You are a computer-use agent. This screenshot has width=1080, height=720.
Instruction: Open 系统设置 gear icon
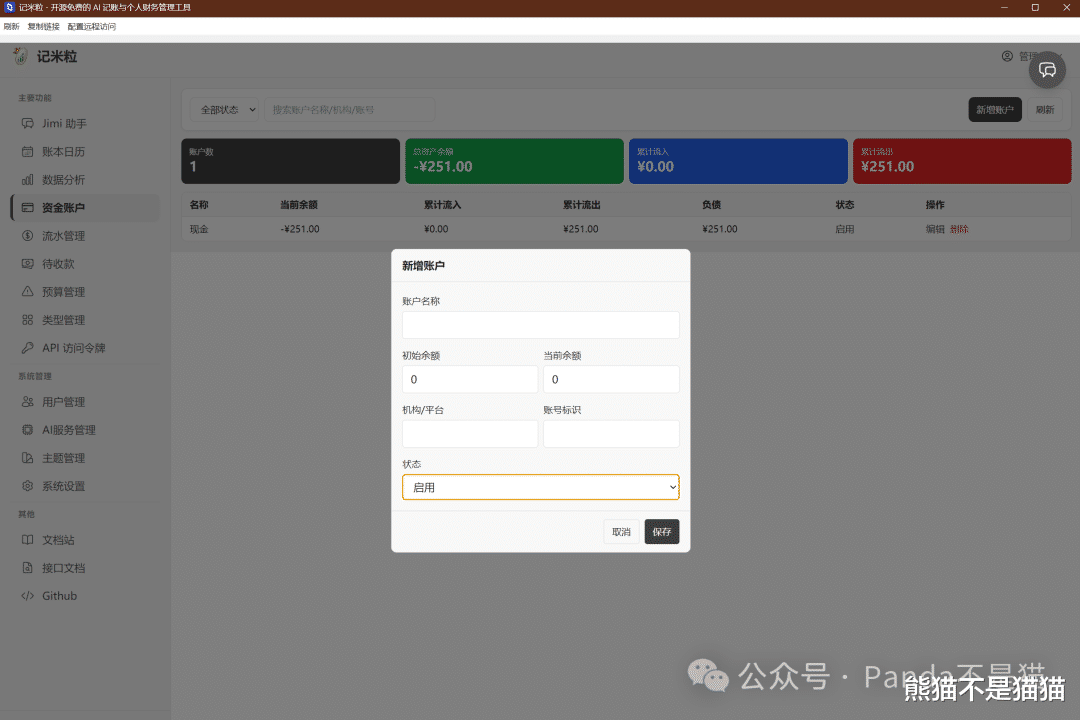[28, 486]
